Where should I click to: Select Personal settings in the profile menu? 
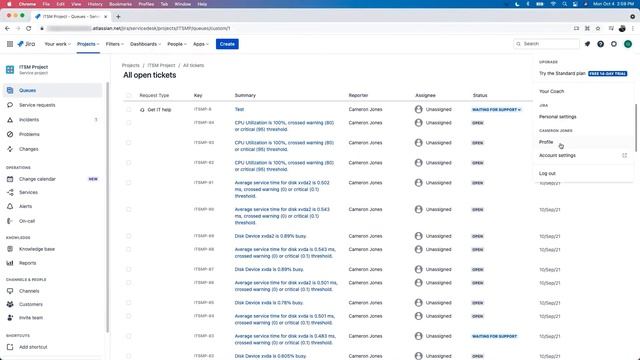point(583,117)
